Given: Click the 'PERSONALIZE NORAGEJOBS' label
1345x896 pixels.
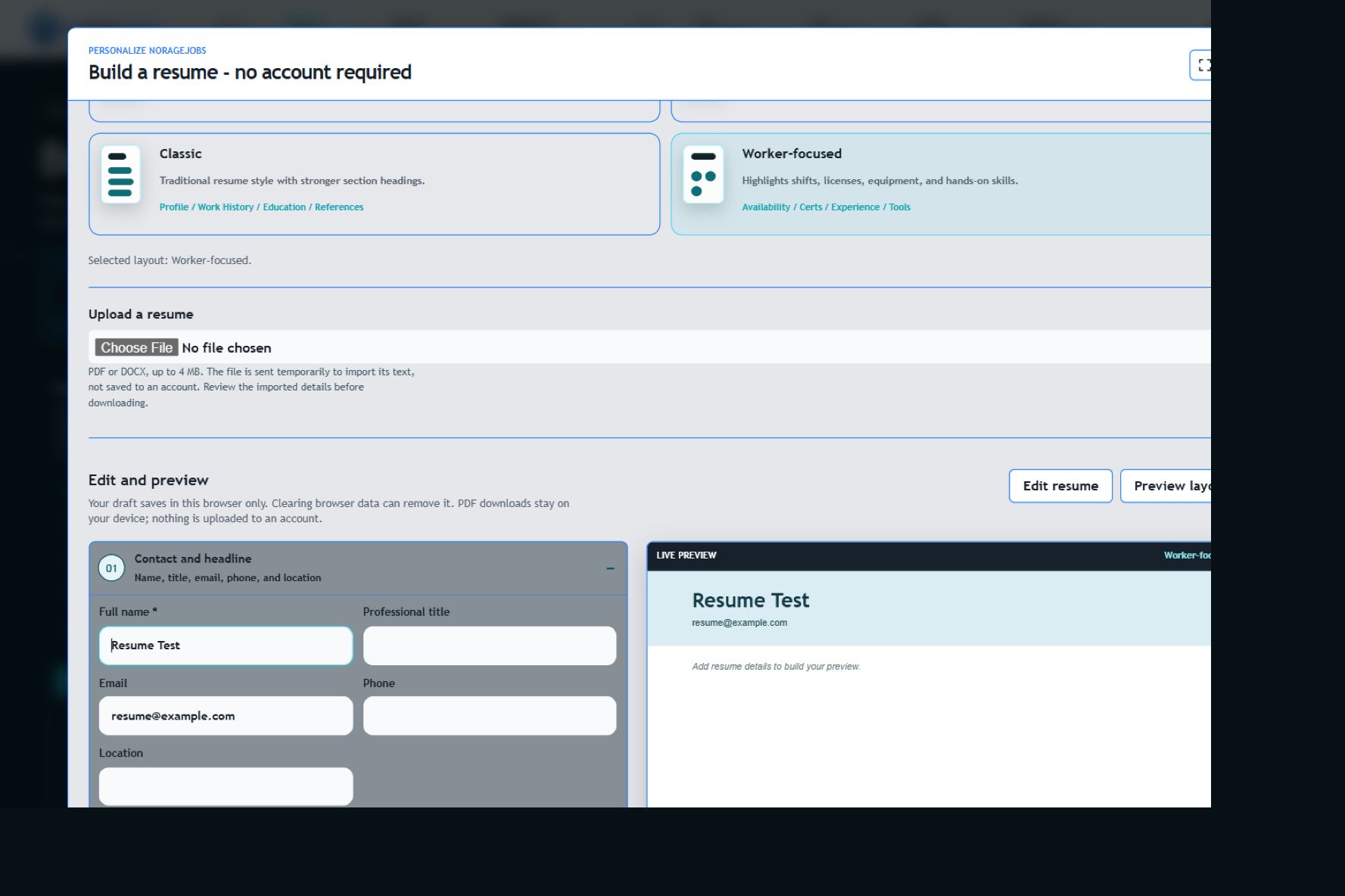Looking at the screenshot, I should (x=147, y=51).
